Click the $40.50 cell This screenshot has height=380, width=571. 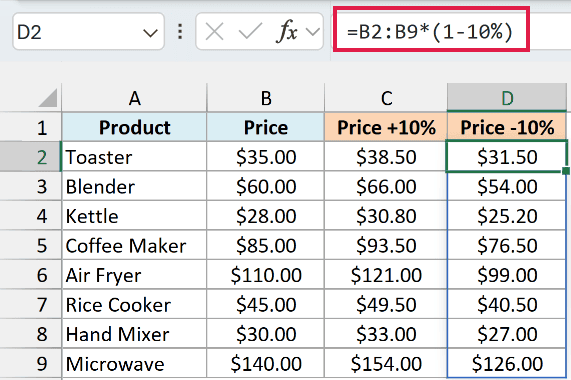point(507,304)
